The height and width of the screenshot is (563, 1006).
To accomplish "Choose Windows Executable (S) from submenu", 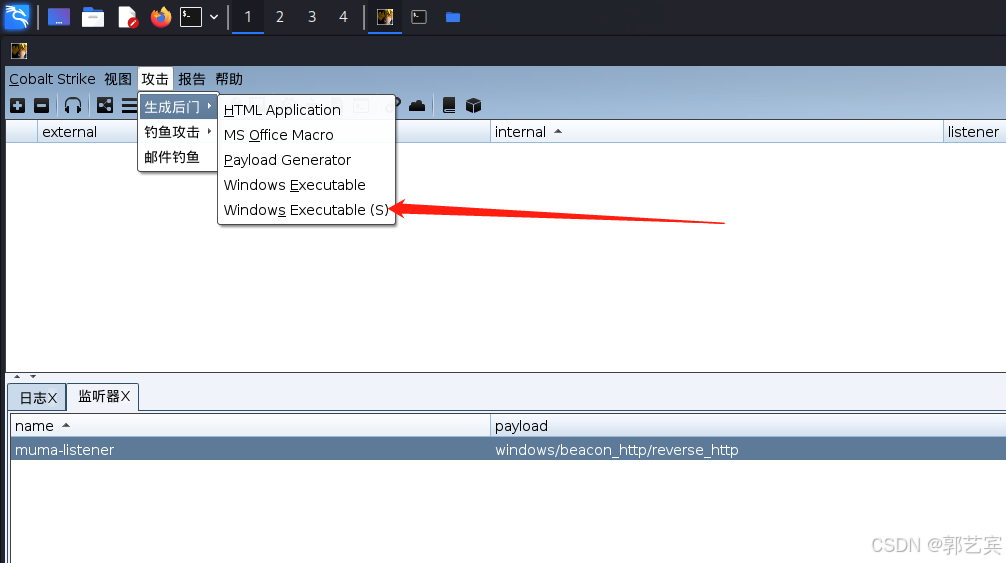I will 306,210.
